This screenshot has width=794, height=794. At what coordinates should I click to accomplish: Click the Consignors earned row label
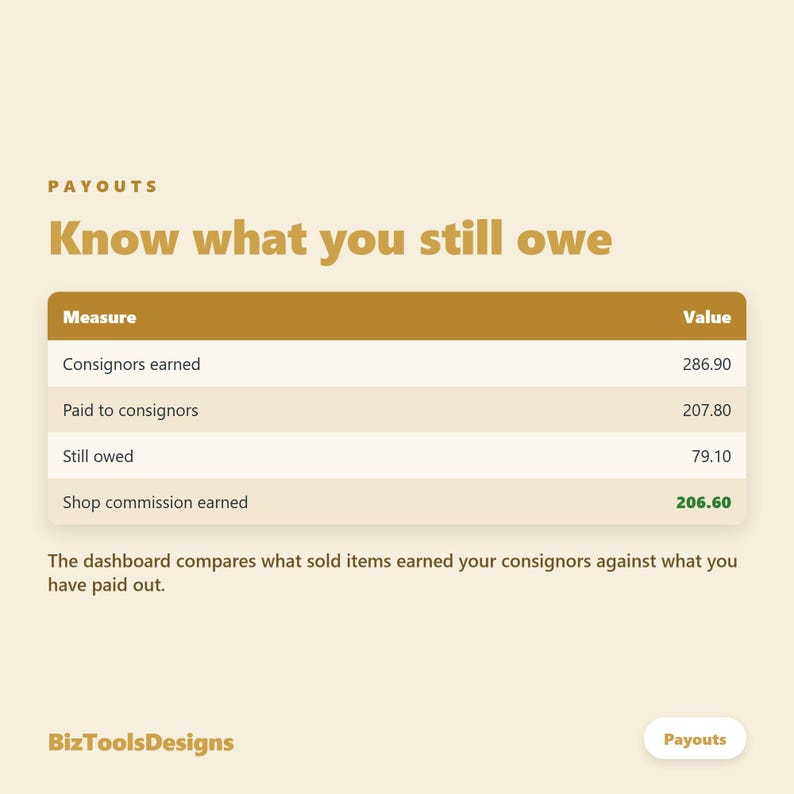(x=132, y=364)
